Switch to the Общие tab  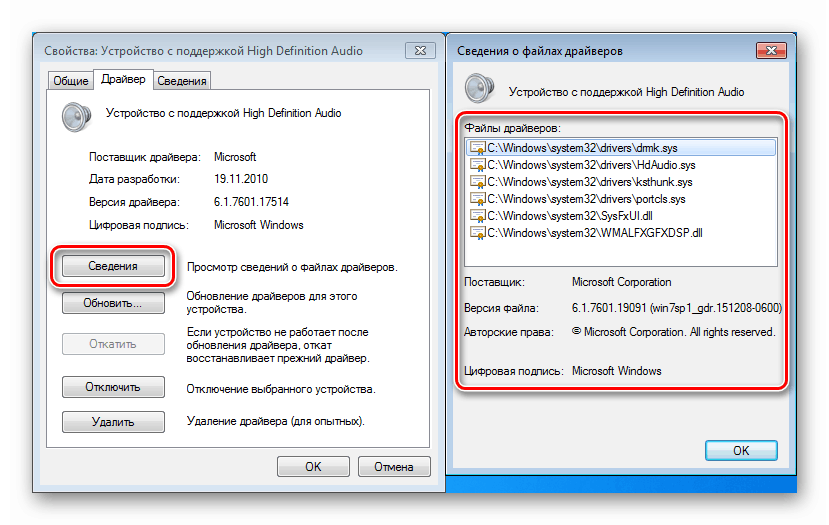click(x=71, y=81)
